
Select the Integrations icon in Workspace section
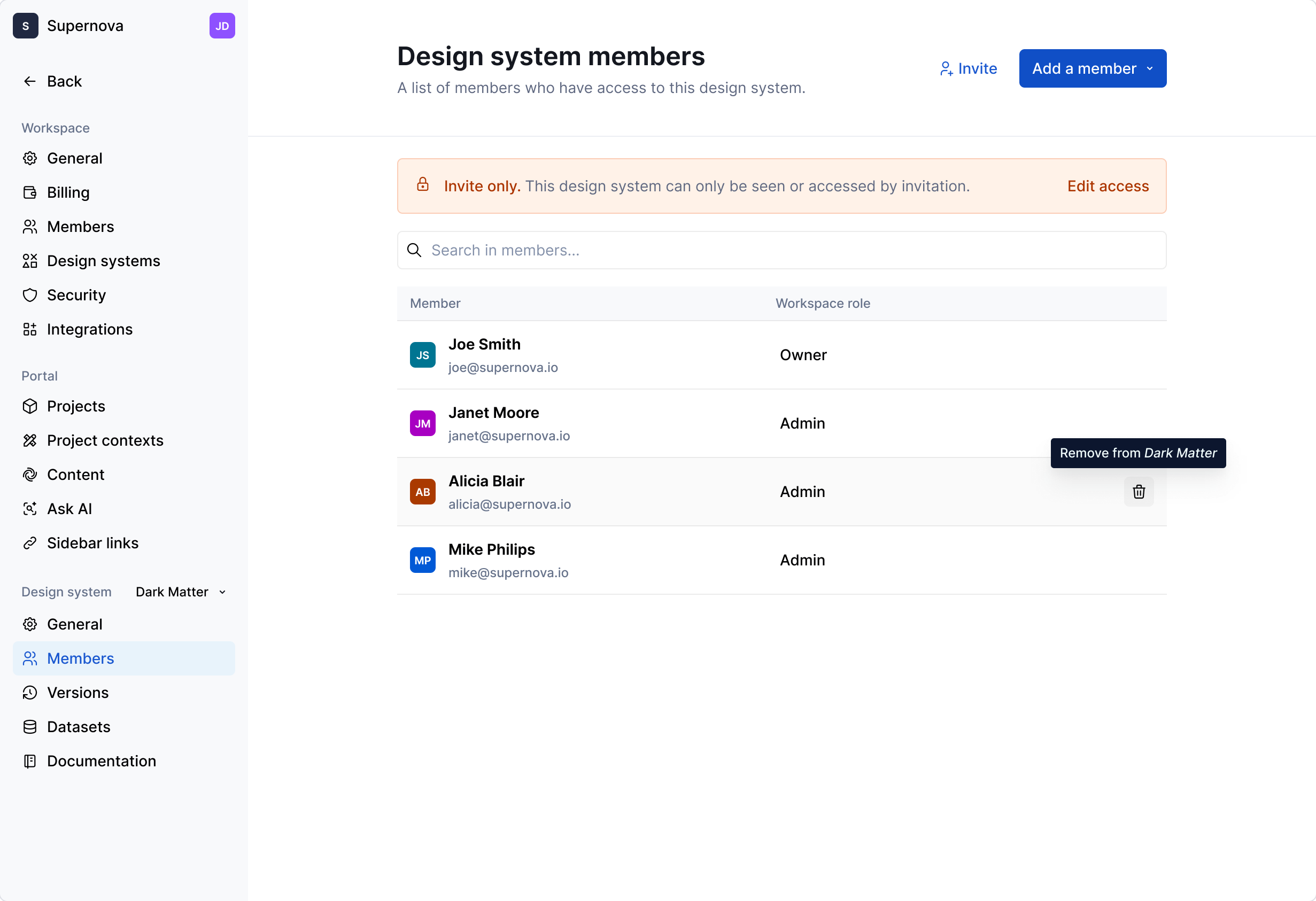pyautogui.click(x=30, y=329)
